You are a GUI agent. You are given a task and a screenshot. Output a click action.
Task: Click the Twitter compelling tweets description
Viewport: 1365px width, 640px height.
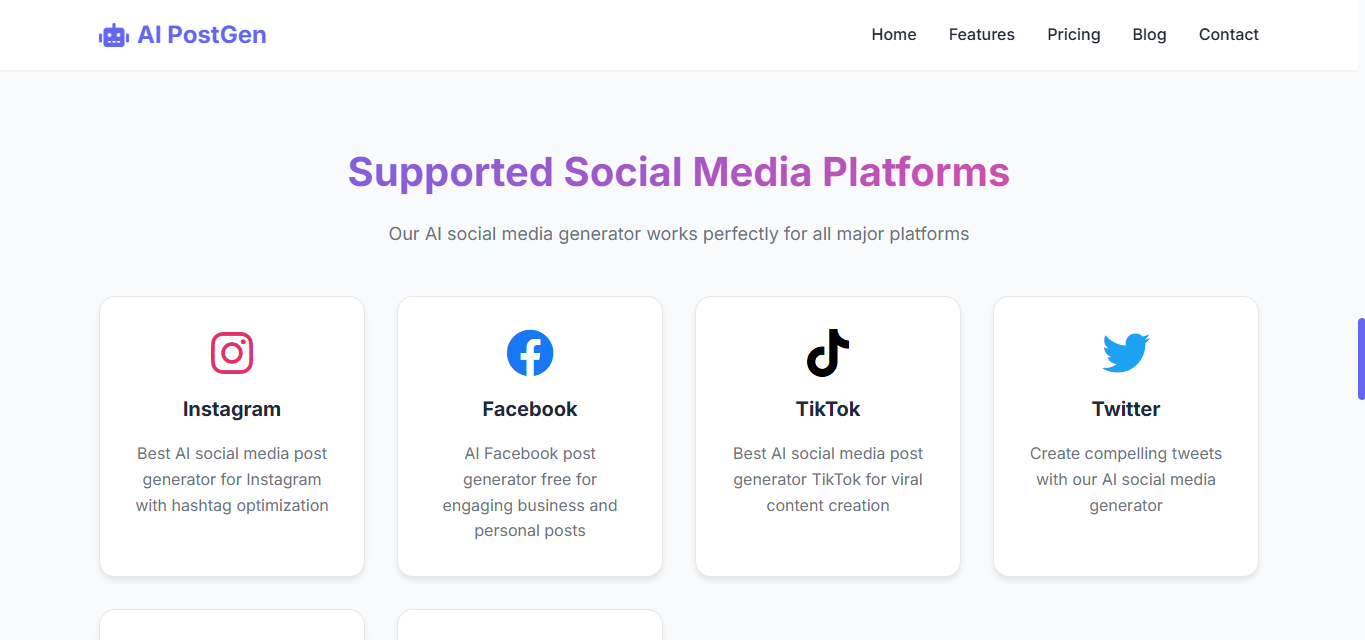[1126, 480]
